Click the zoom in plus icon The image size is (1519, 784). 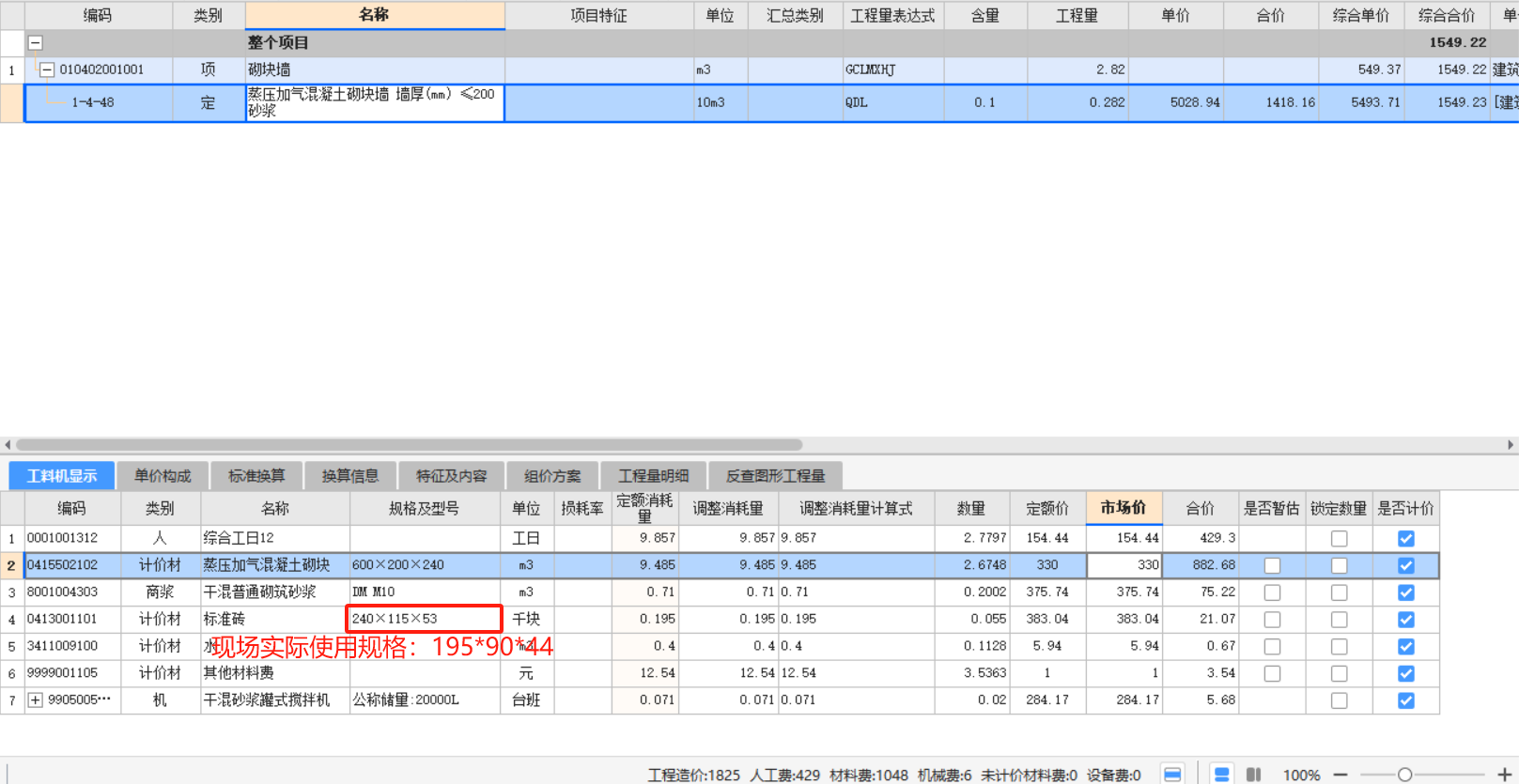point(1504,775)
